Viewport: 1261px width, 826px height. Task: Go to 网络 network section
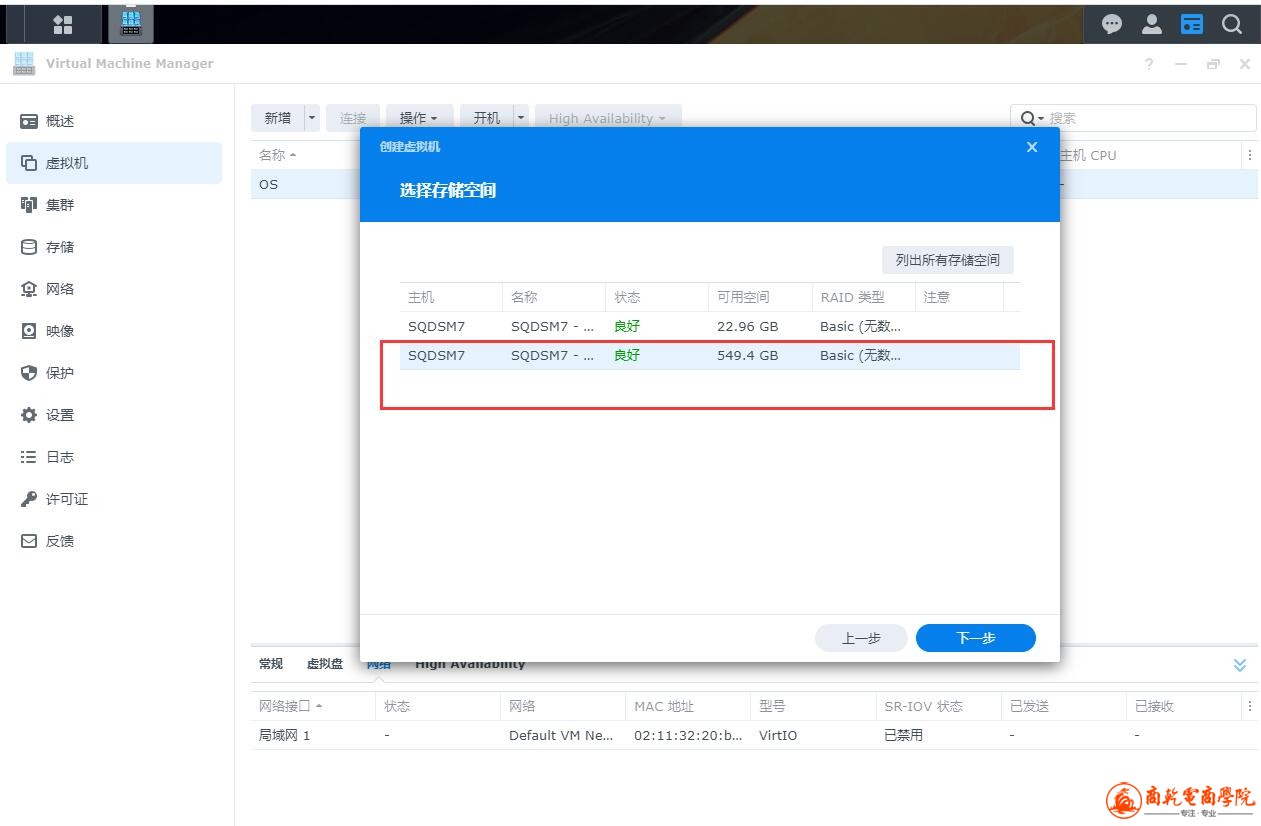click(60, 289)
